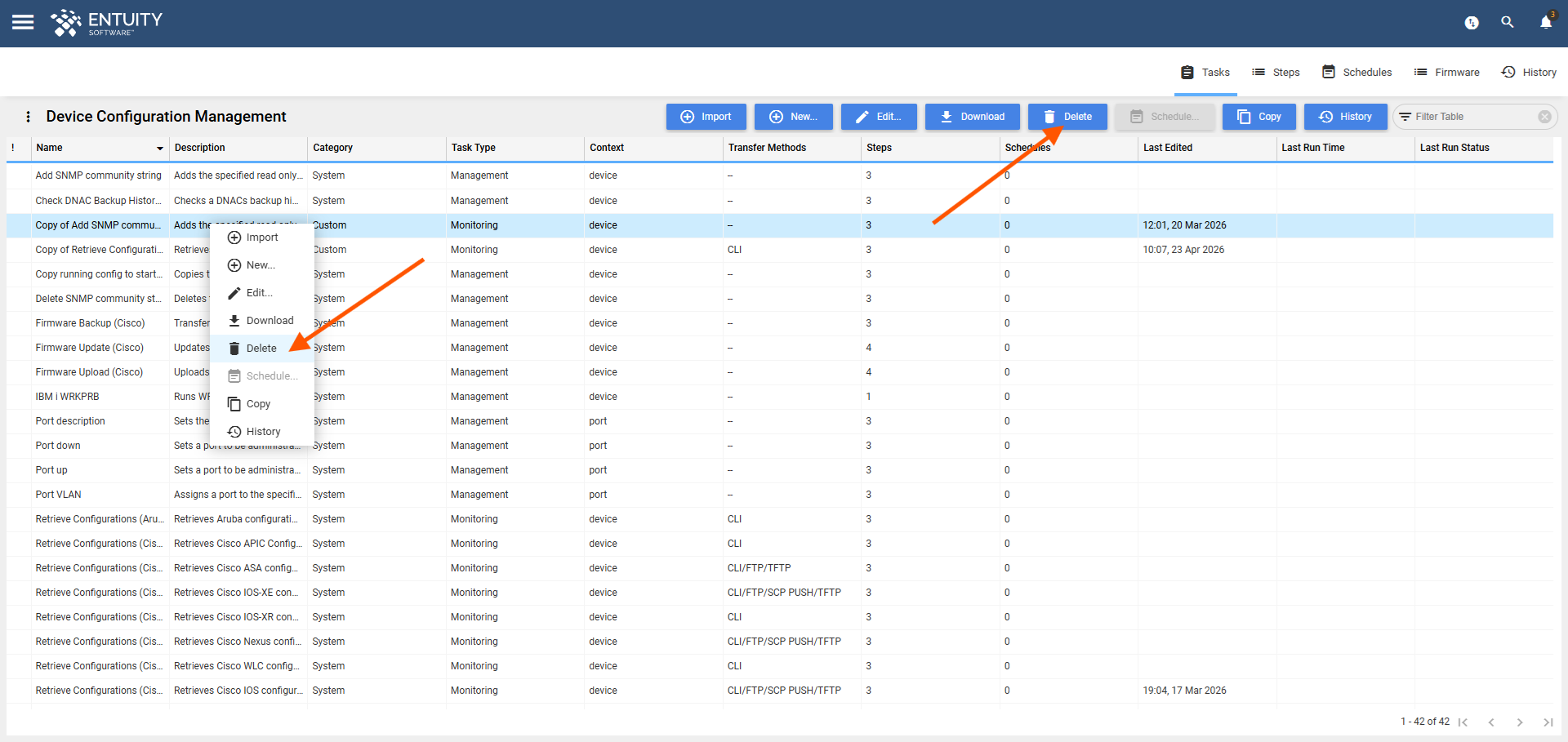Choose History from the context menu
Viewport: 1568px width, 742px height.
(262, 432)
